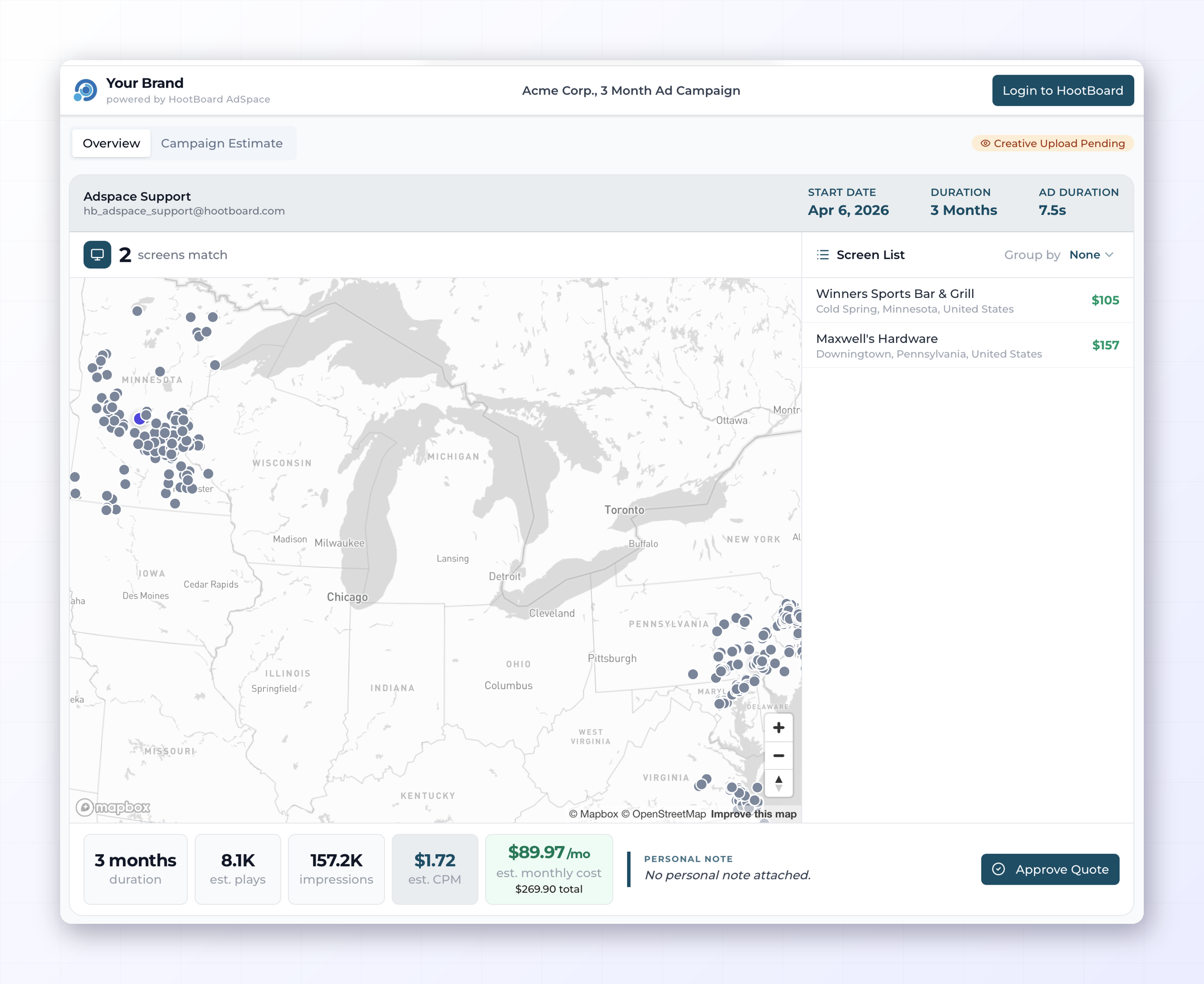
Task: Click the $105 price value
Action: (1105, 300)
